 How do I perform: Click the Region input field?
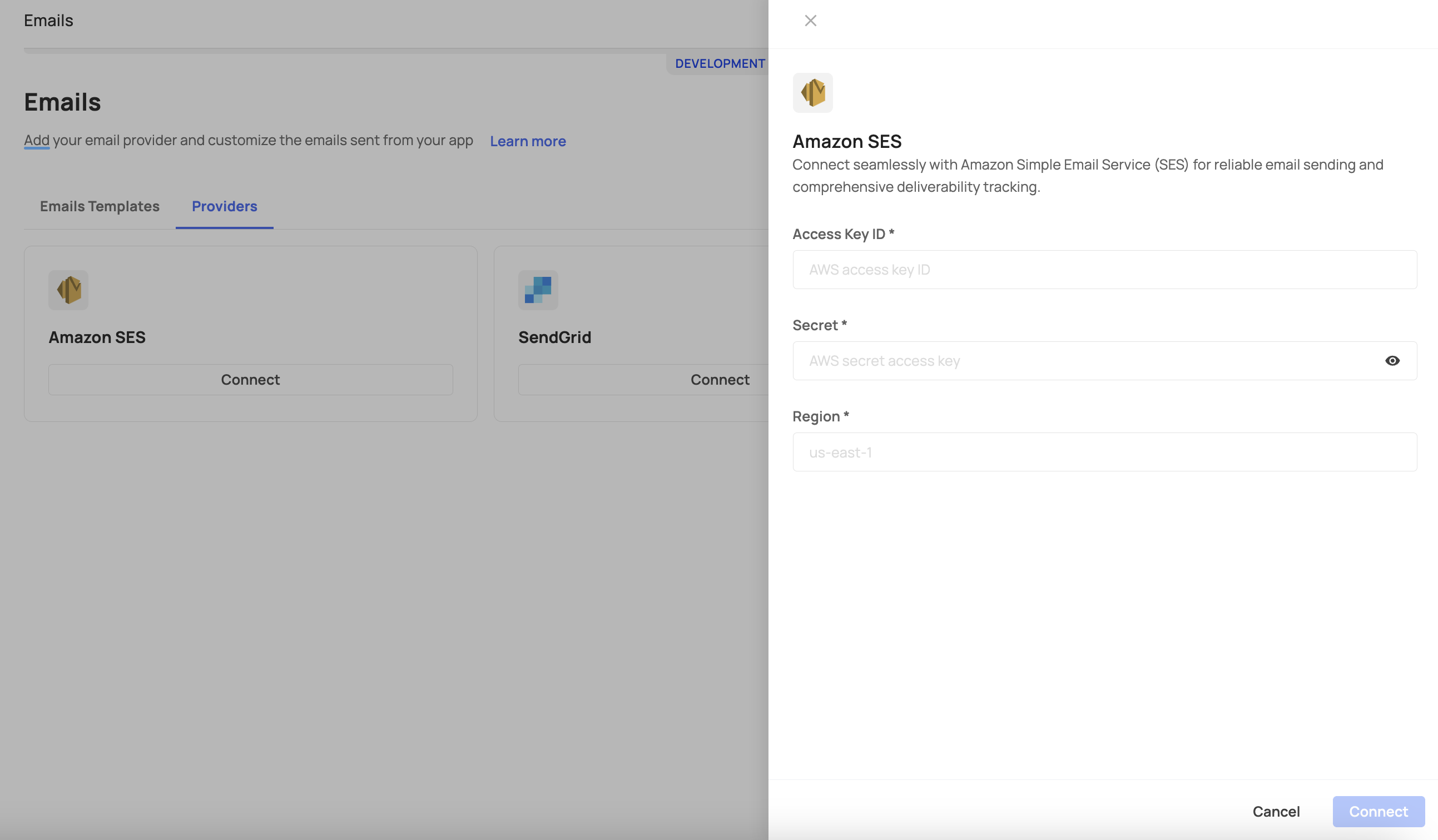[x=1104, y=452]
